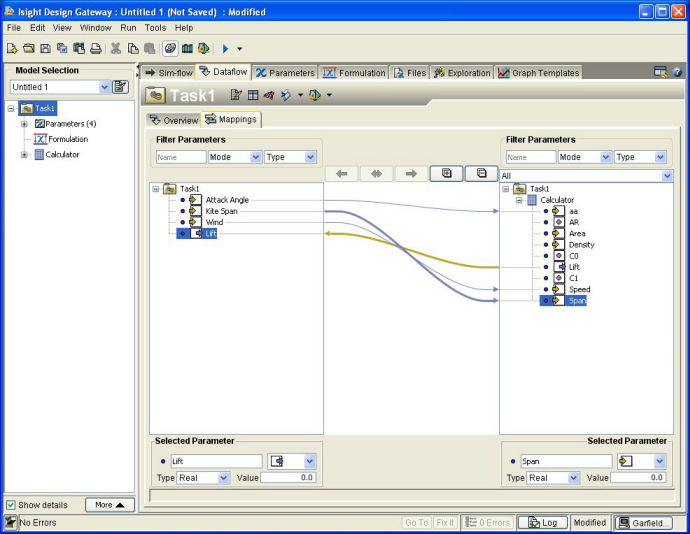
Task: Open the Span parameter mode dropdown
Action: point(659,461)
